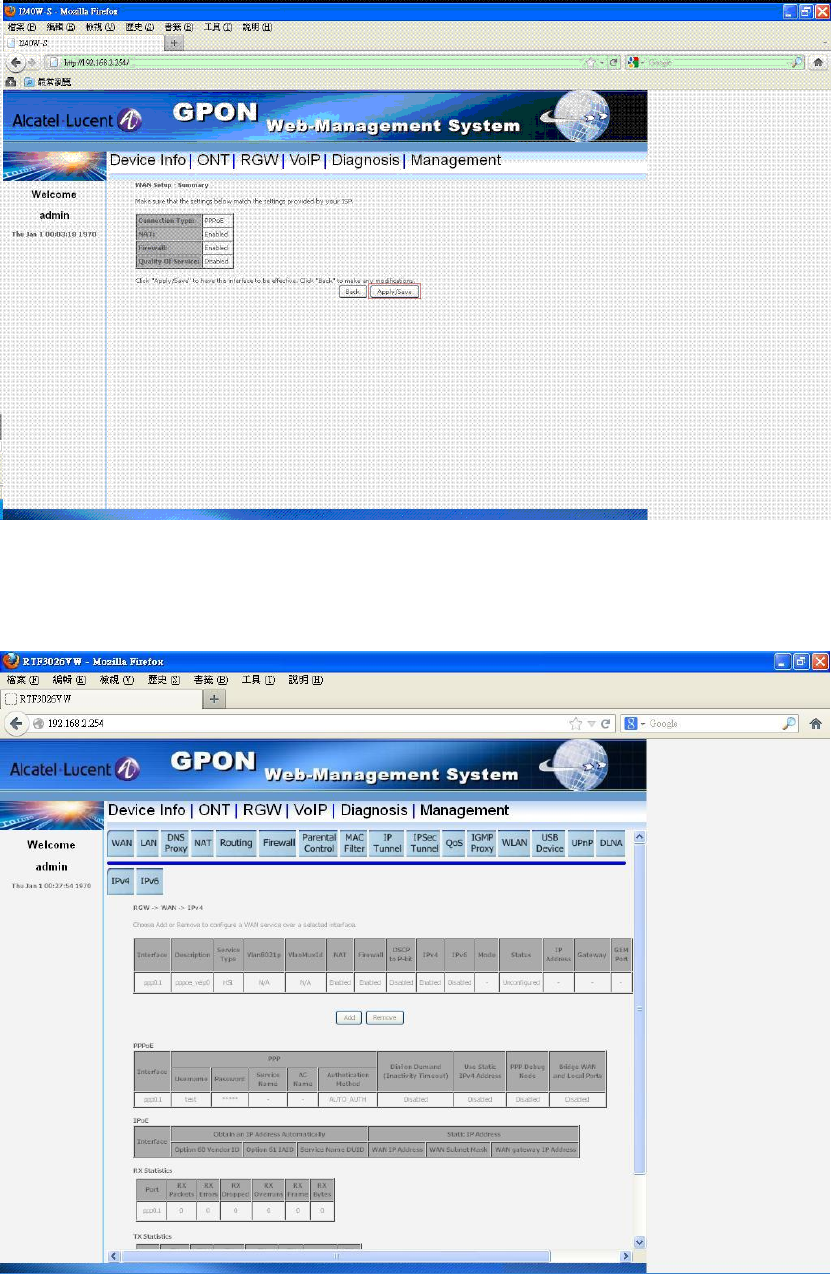Click the 192.168.2.254 address field in RTF3026VW window
Screen dimensions: 831x1274
point(300,723)
